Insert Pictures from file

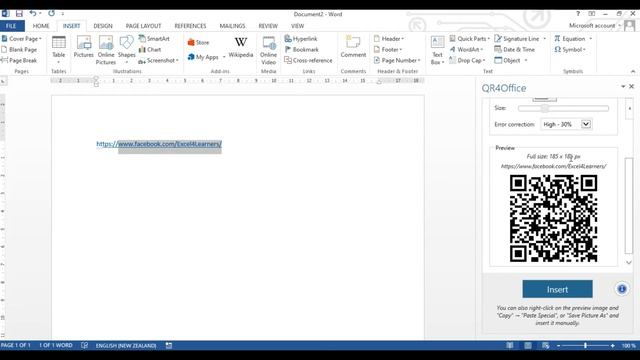(x=84, y=47)
